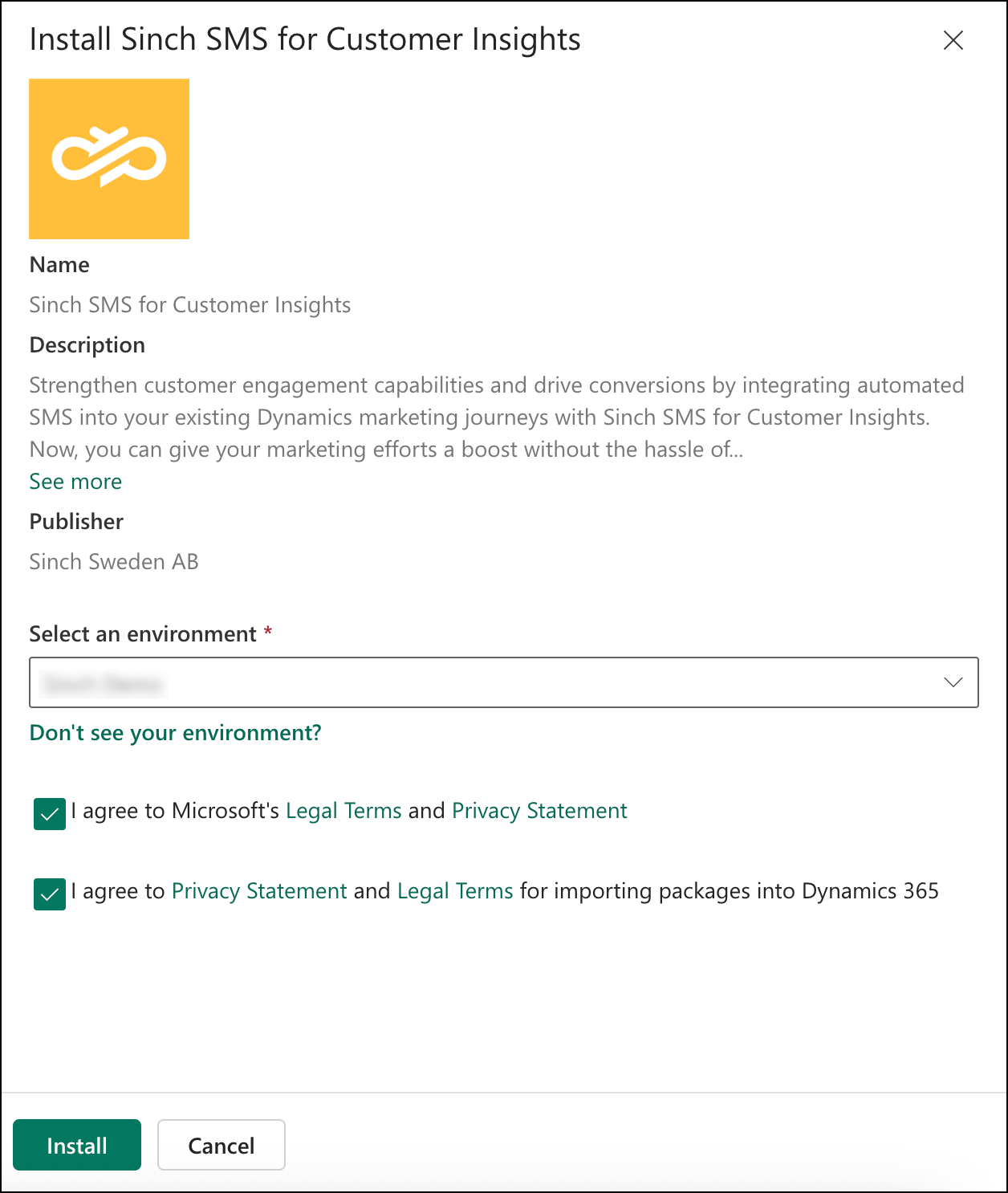This screenshot has height=1193, width=1008.
Task: Click See more to expand the description
Action: point(75,481)
